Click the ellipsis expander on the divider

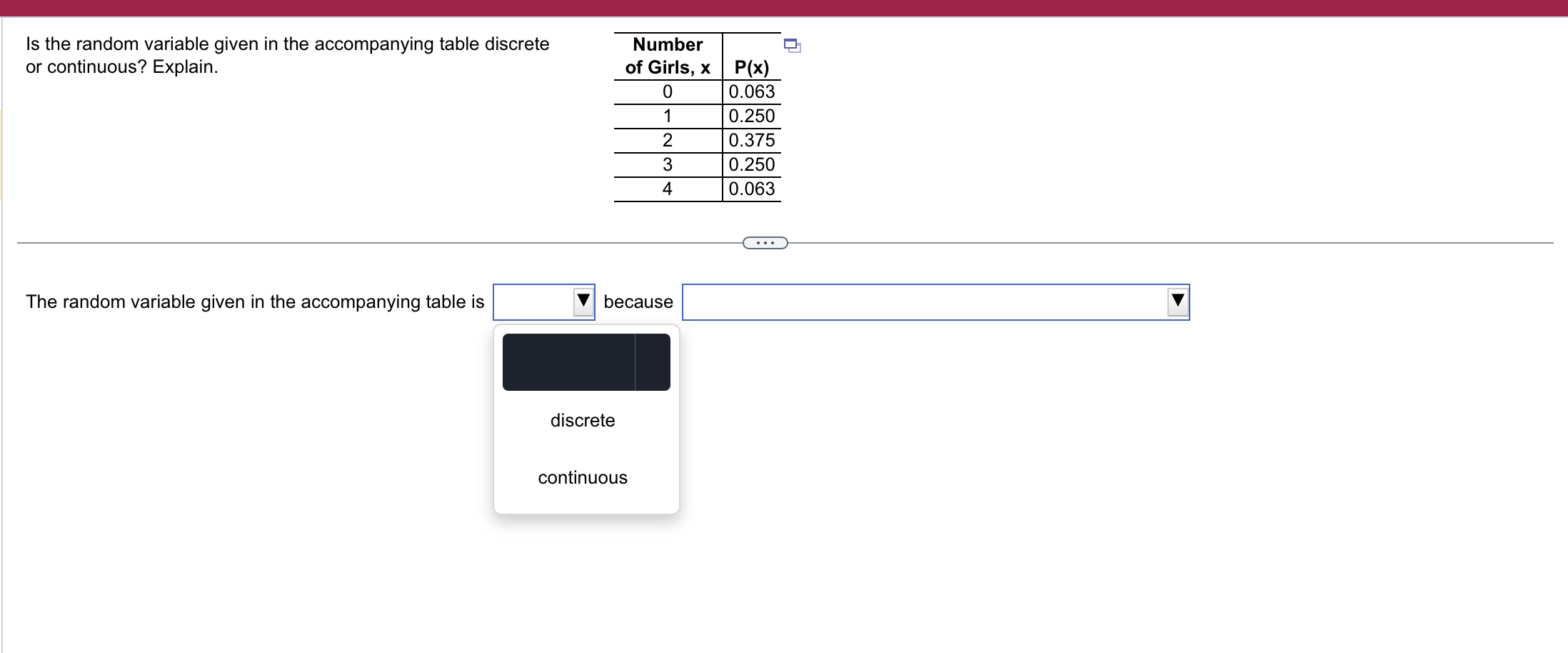(x=764, y=243)
